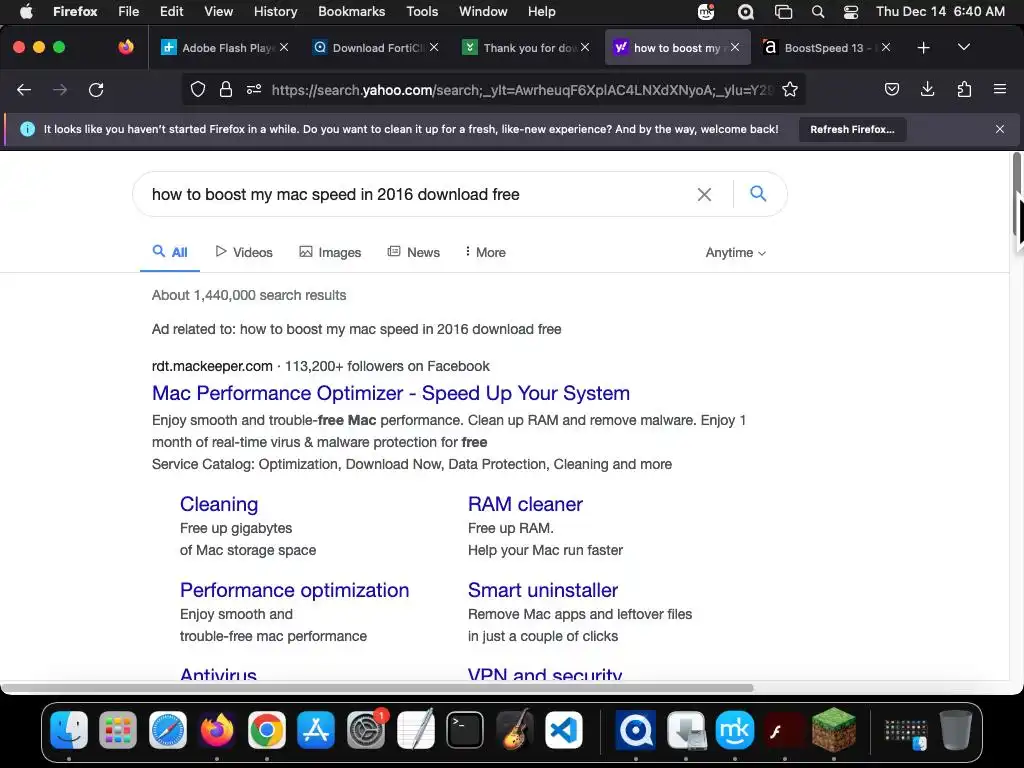
Task: Bookmark this page with the star icon
Action: tap(790, 89)
